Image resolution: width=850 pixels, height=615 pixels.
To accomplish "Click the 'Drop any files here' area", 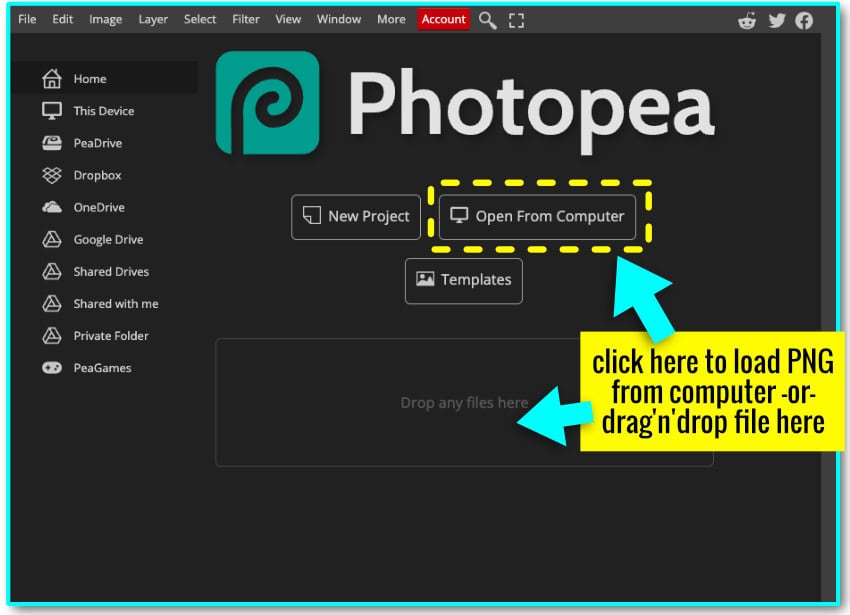I will click(x=464, y=402).
